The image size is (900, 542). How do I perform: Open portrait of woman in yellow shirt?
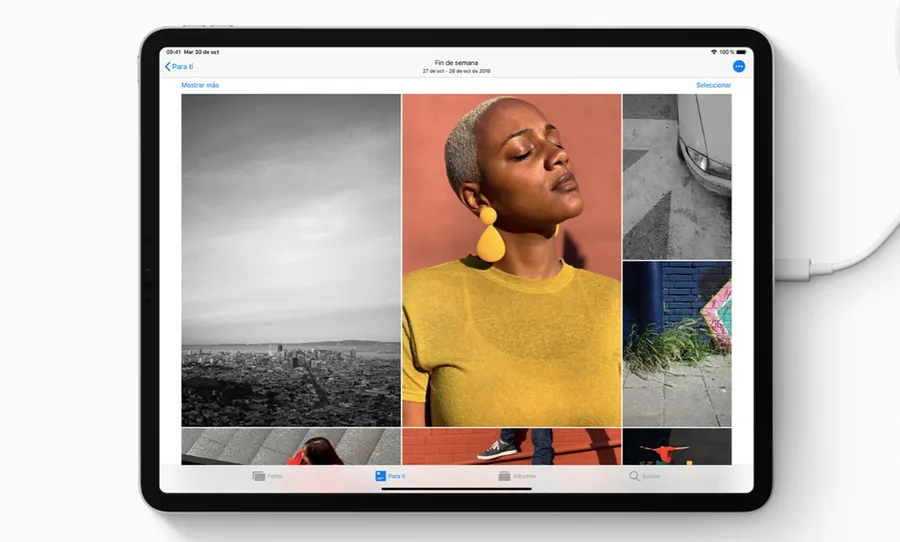511,260
